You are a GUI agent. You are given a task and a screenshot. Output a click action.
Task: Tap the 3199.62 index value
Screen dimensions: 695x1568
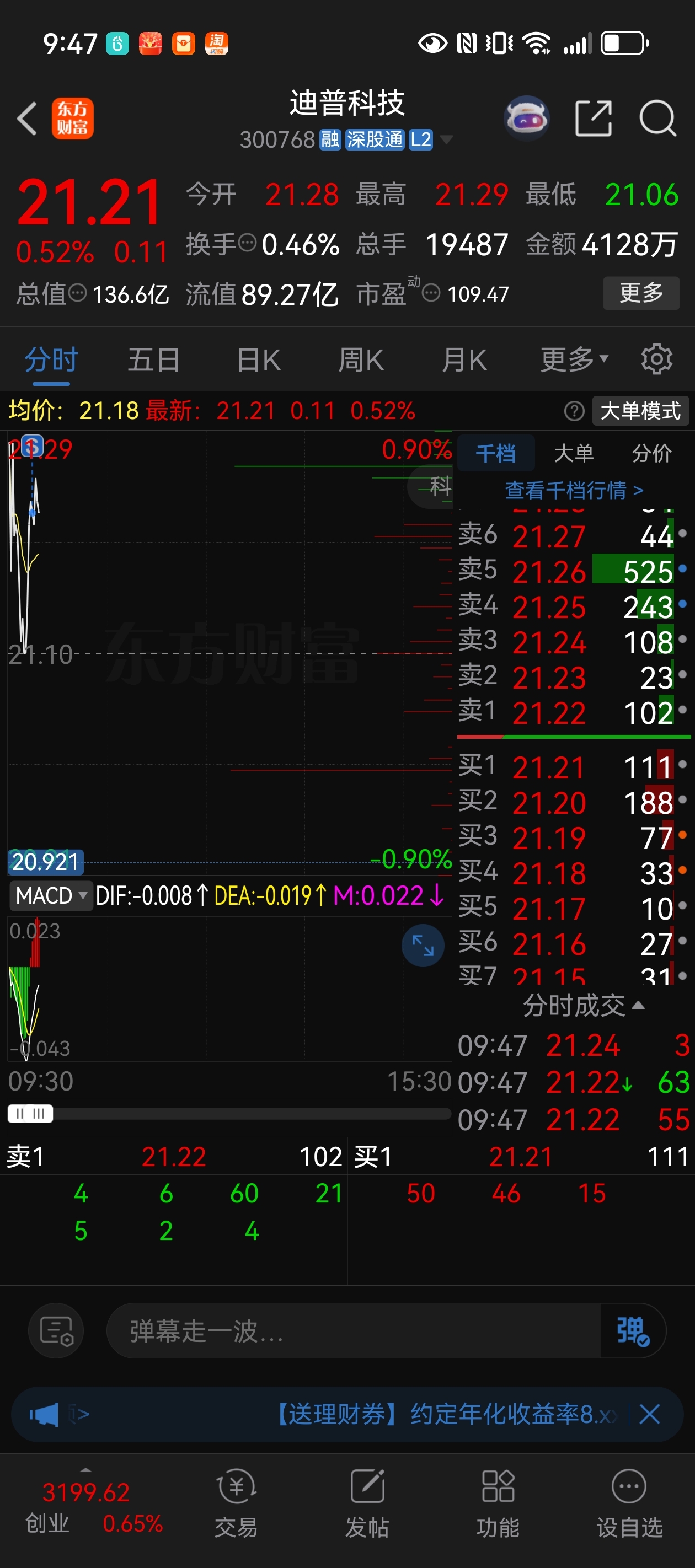coord(86,1492)
